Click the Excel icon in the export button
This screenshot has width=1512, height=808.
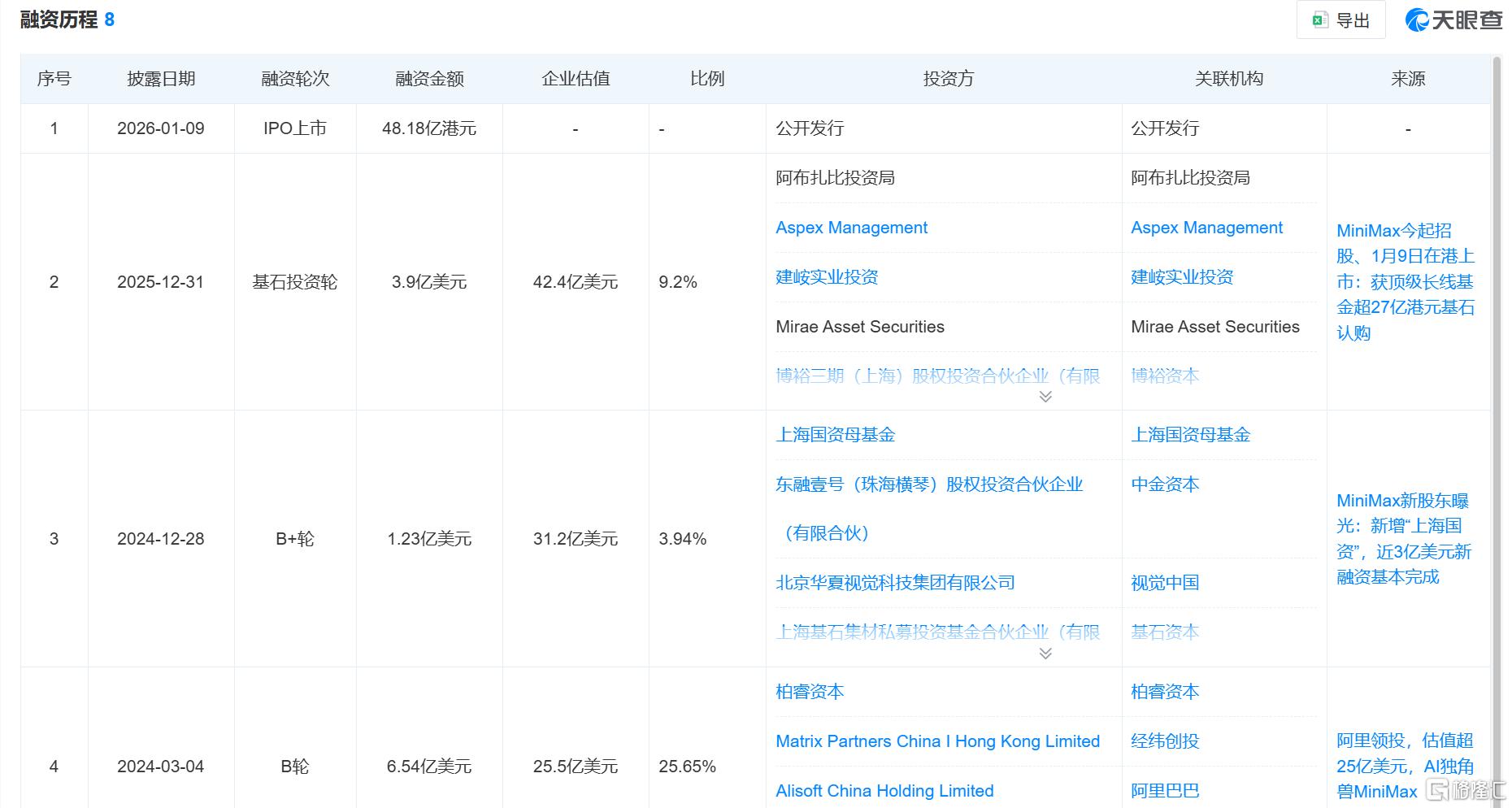[1319, 20]
